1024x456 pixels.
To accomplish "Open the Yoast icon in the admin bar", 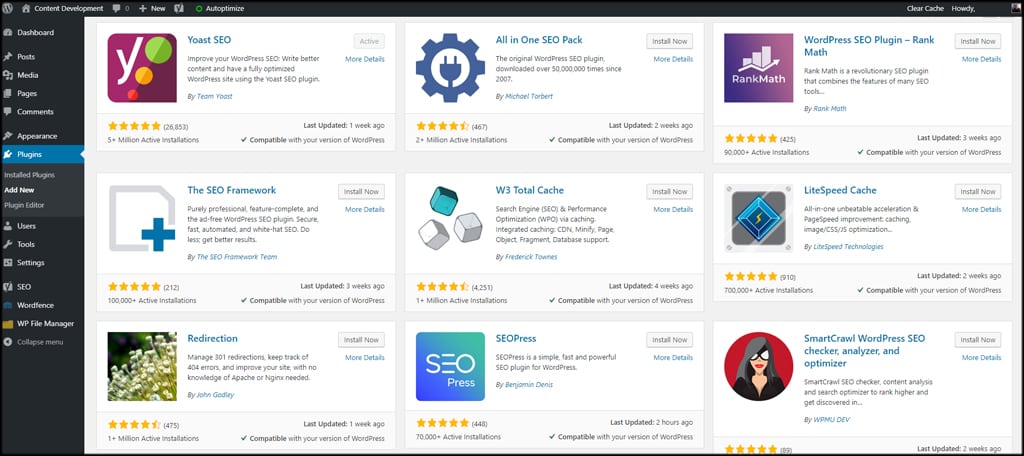I will (x=179, y=8).
